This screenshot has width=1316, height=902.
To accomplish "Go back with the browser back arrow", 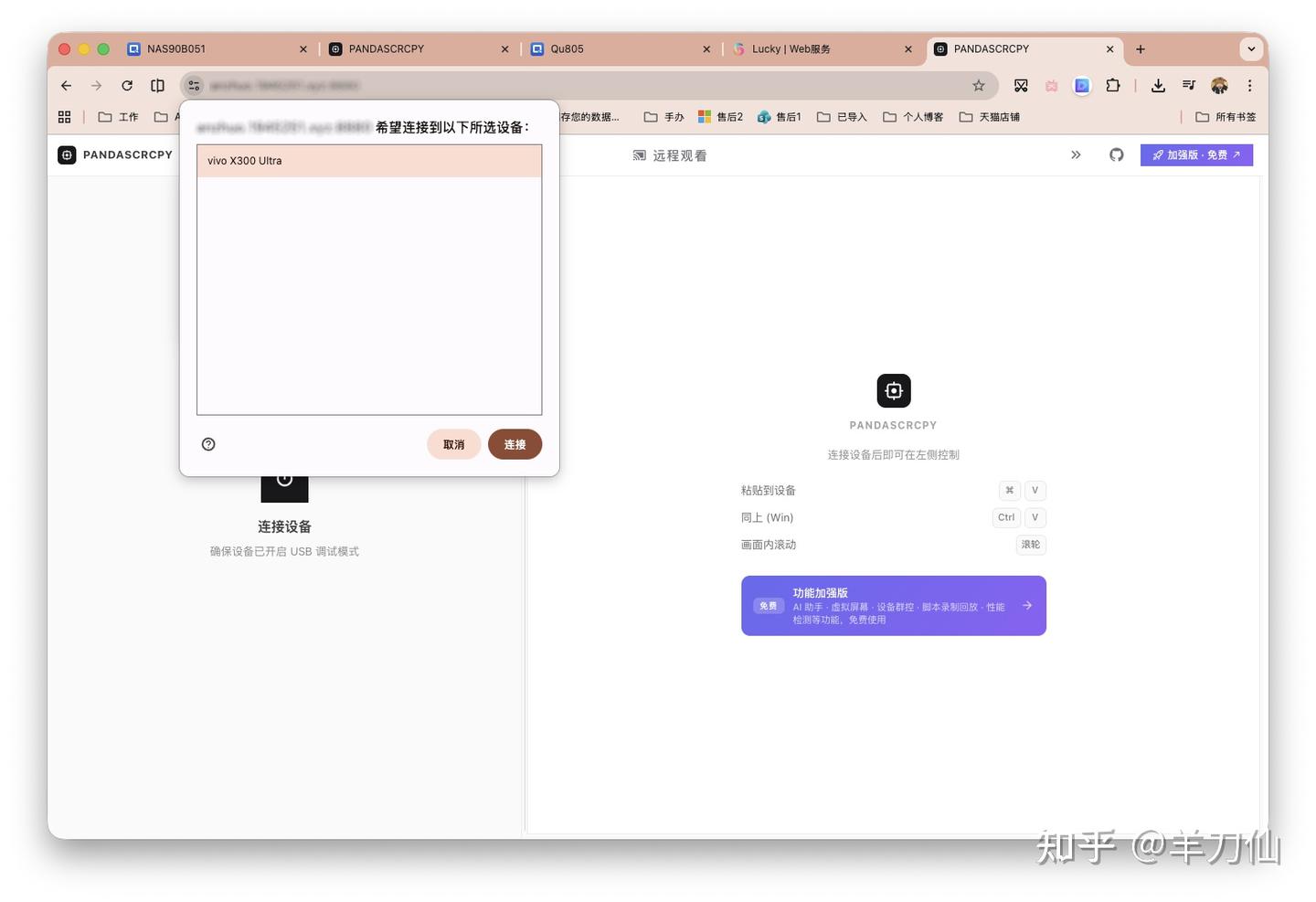I will click(66, 86).
